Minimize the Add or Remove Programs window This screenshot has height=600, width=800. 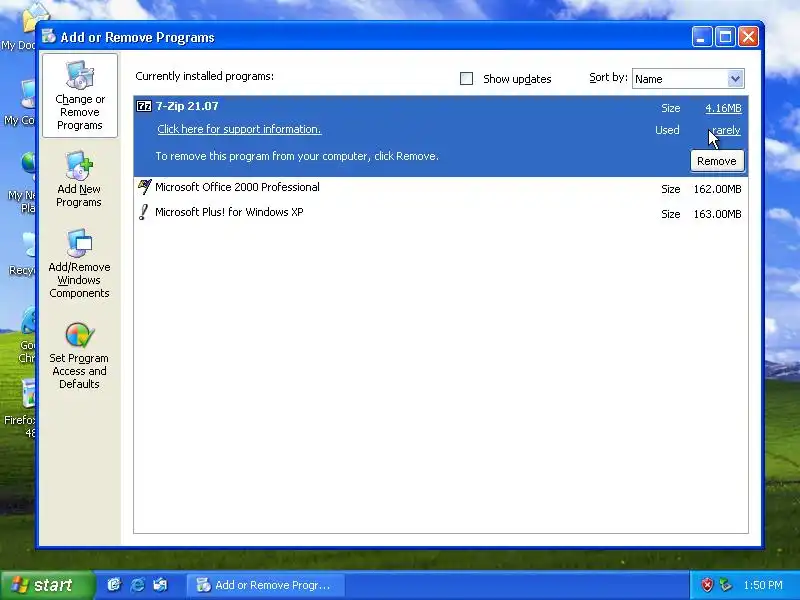tap(702, 37)
